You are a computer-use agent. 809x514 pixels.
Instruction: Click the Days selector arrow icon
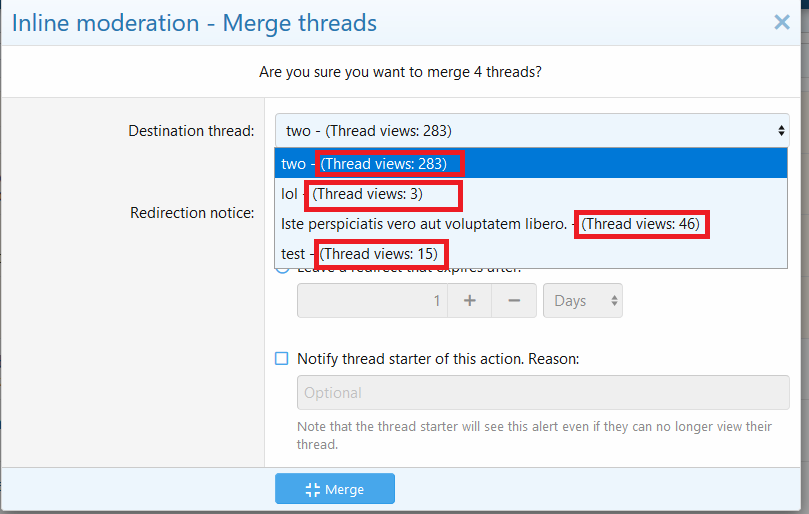coord(612,301)
